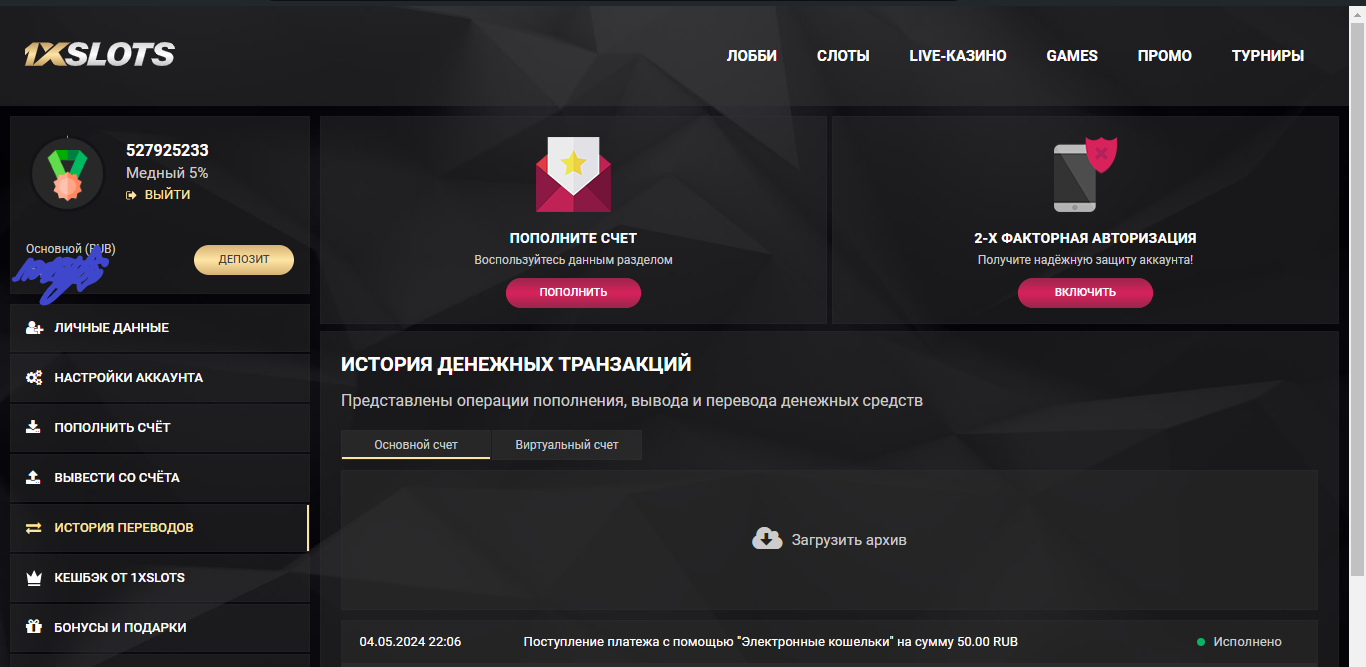Open НАСТРОЙКИ АККАУНТА in the sidebar
1366x667 pixels.
click(160, 378)
